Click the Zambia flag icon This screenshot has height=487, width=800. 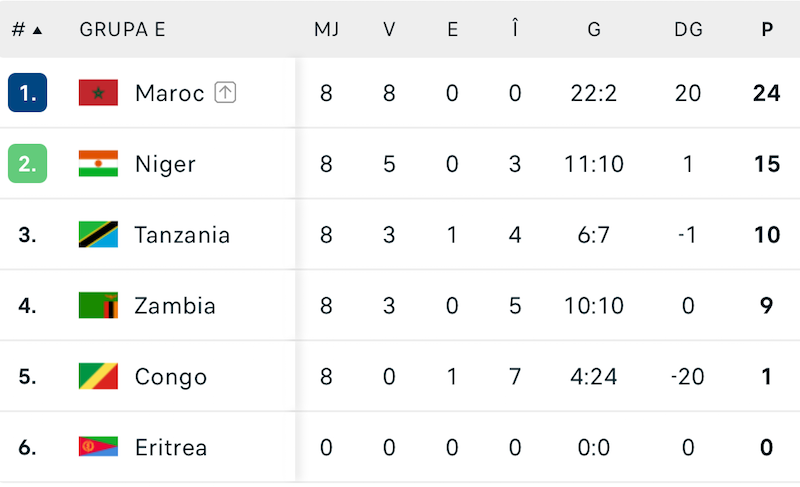(98, 305)
